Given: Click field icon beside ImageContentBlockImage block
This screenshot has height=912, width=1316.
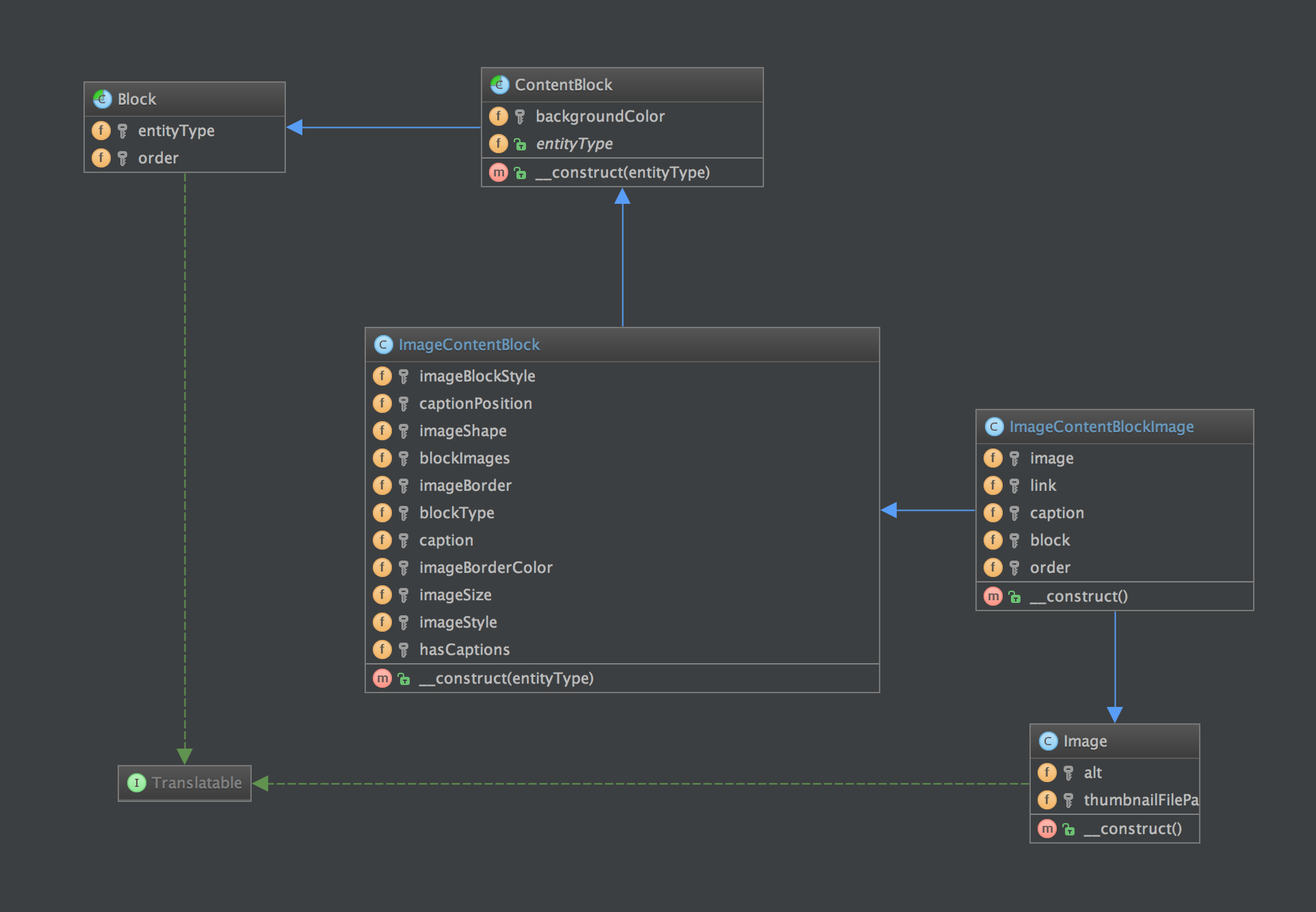Looking at the screenshot, I should [993, 540].
